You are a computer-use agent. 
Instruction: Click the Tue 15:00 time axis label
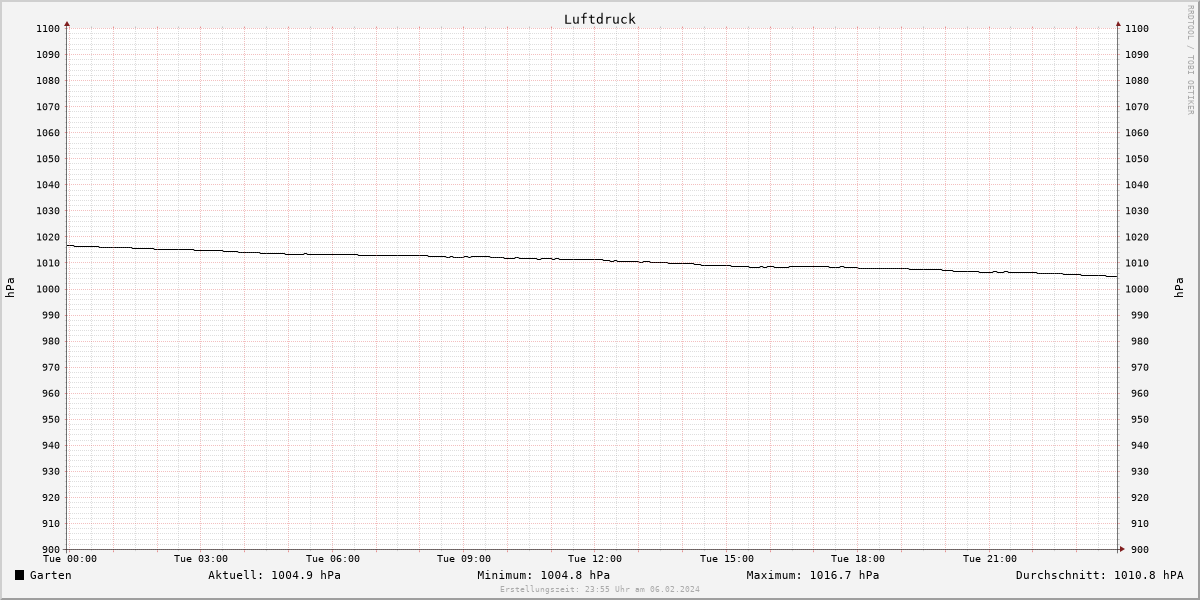coord(727,559)
